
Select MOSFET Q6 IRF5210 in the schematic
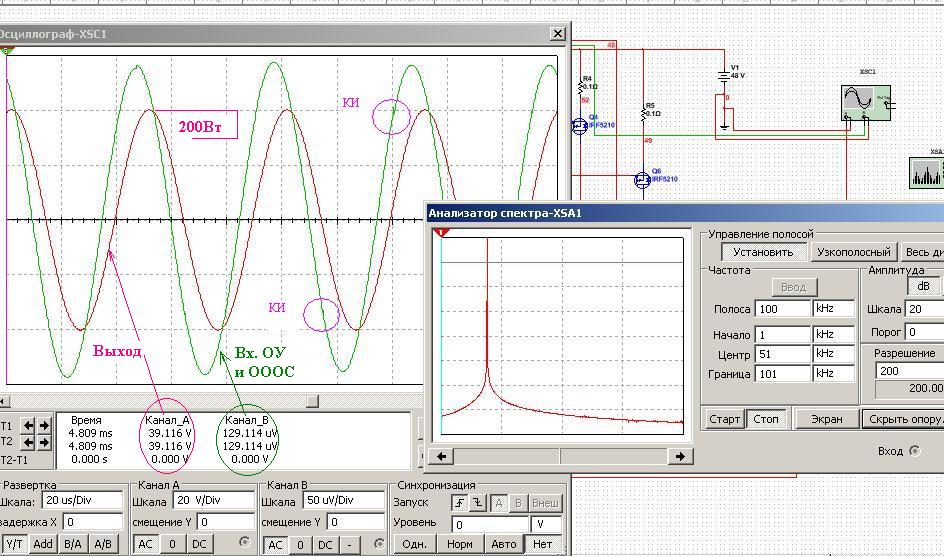[x=643, y=179]
